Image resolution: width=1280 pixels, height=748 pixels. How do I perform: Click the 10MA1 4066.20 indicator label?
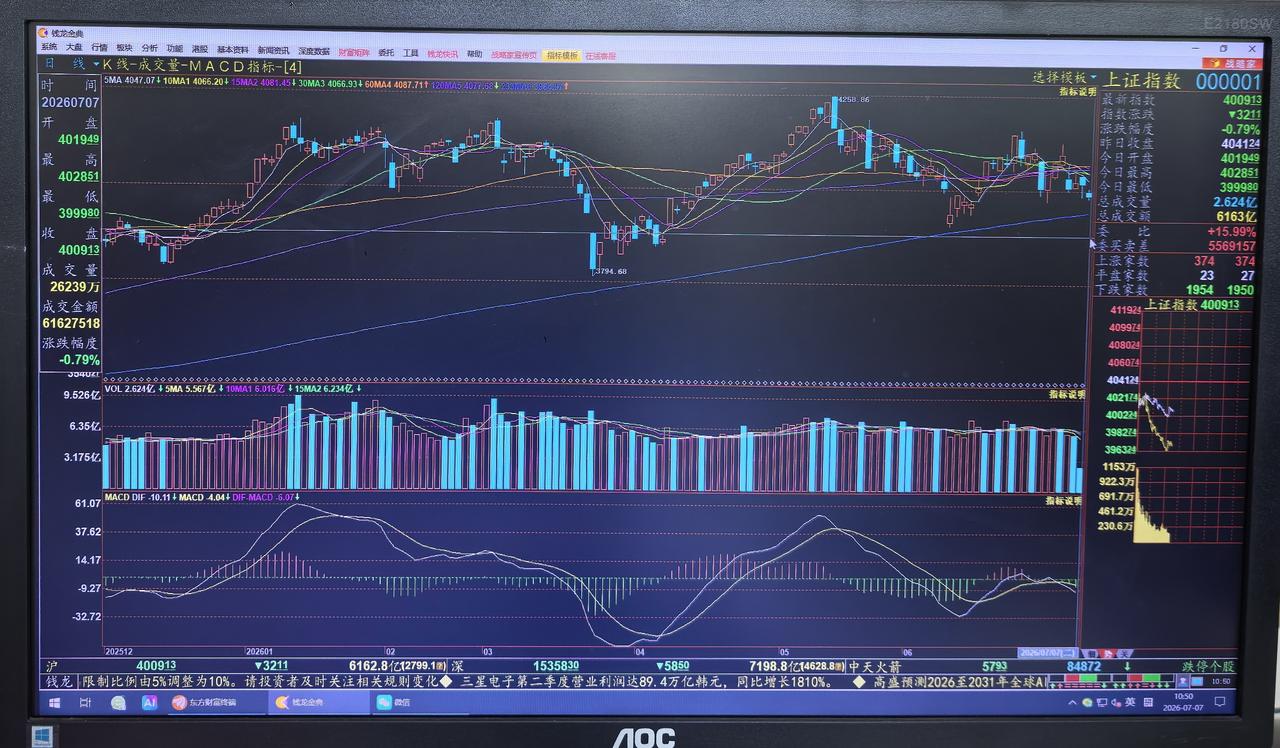click(x=194, y=81)
